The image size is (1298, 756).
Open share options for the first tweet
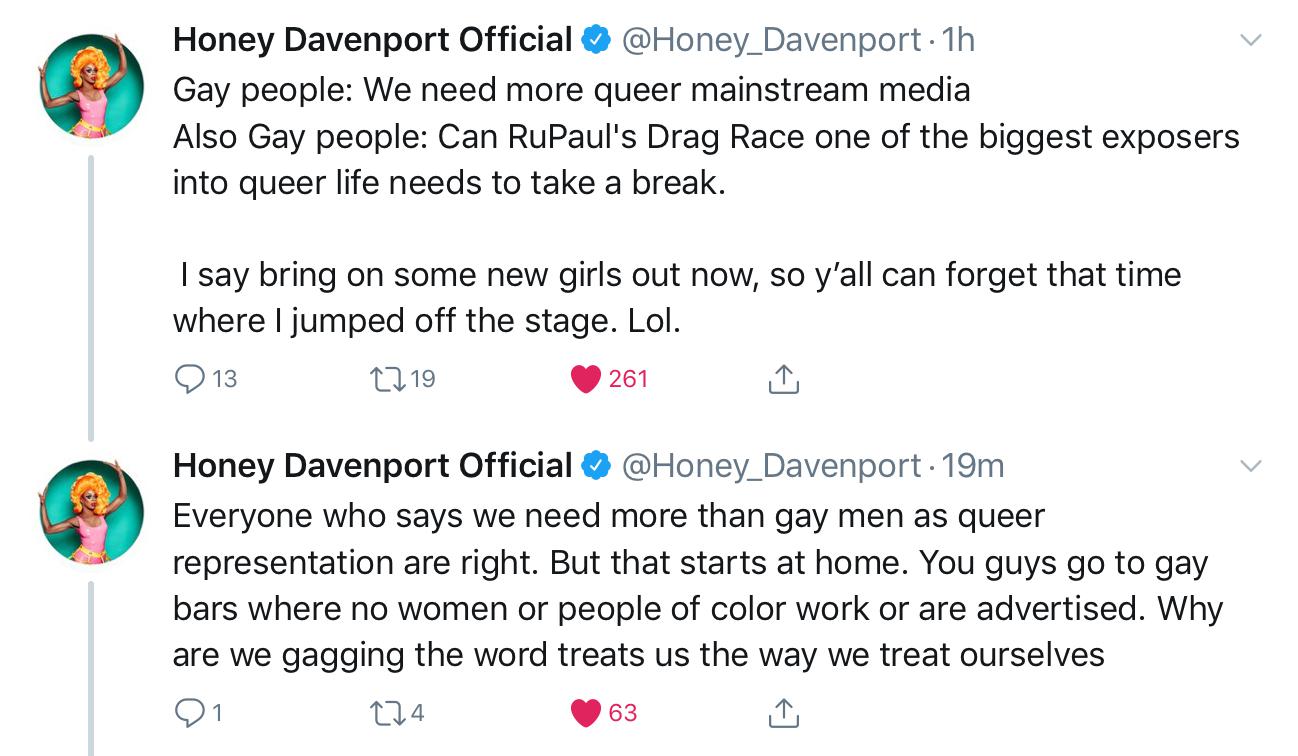tap(783, 378)
